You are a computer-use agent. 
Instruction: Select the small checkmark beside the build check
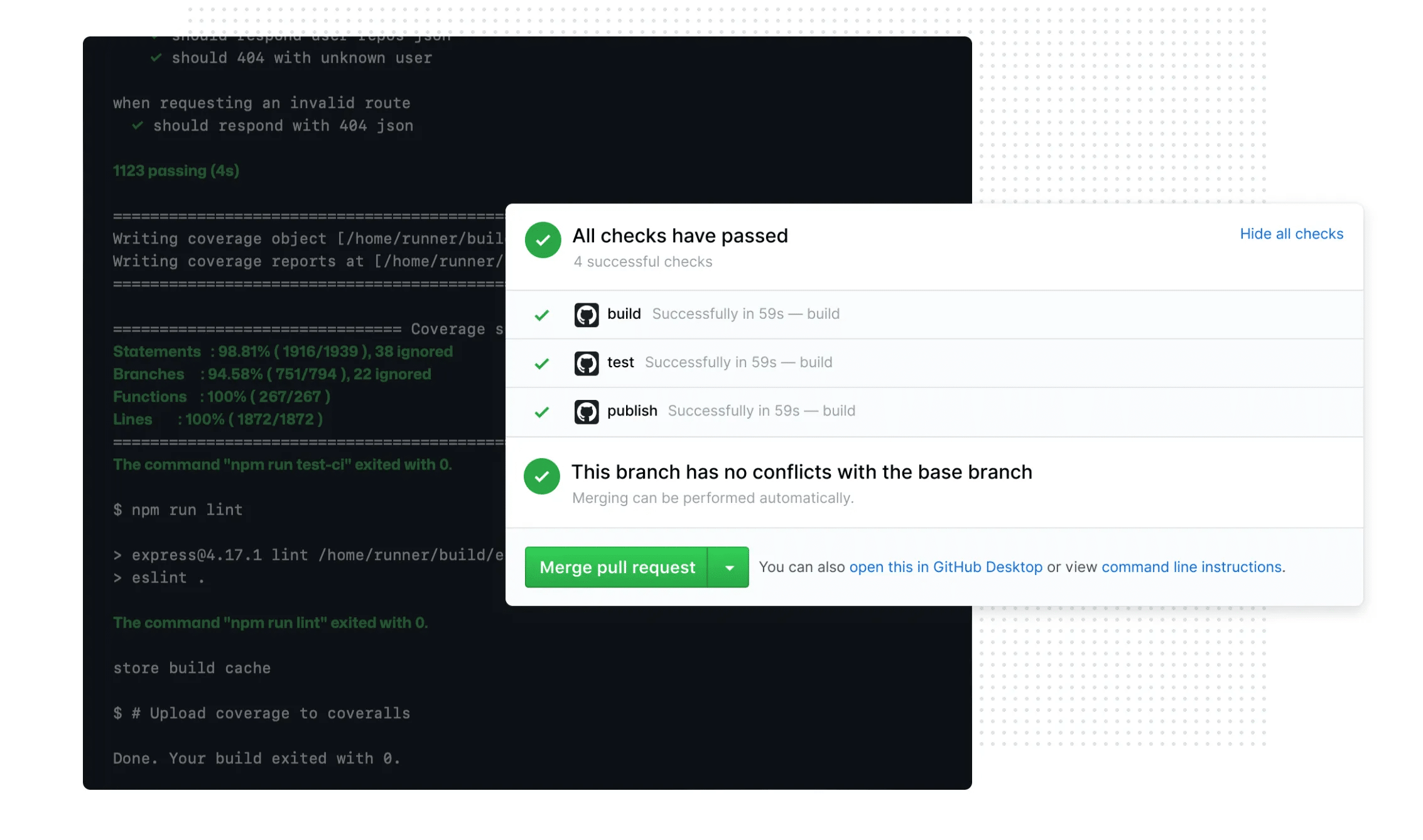[x=541, y=314]
